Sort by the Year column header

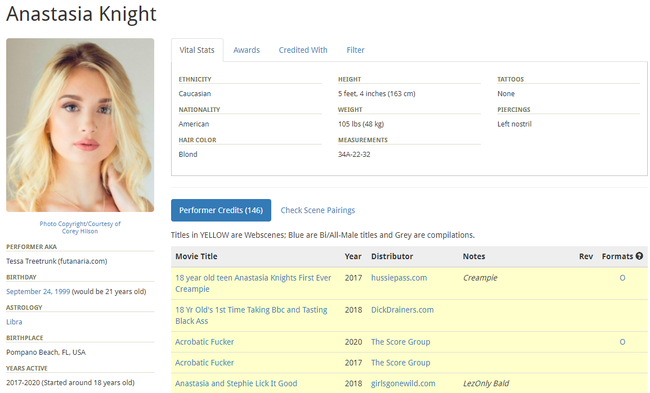[x=353, y=256]
